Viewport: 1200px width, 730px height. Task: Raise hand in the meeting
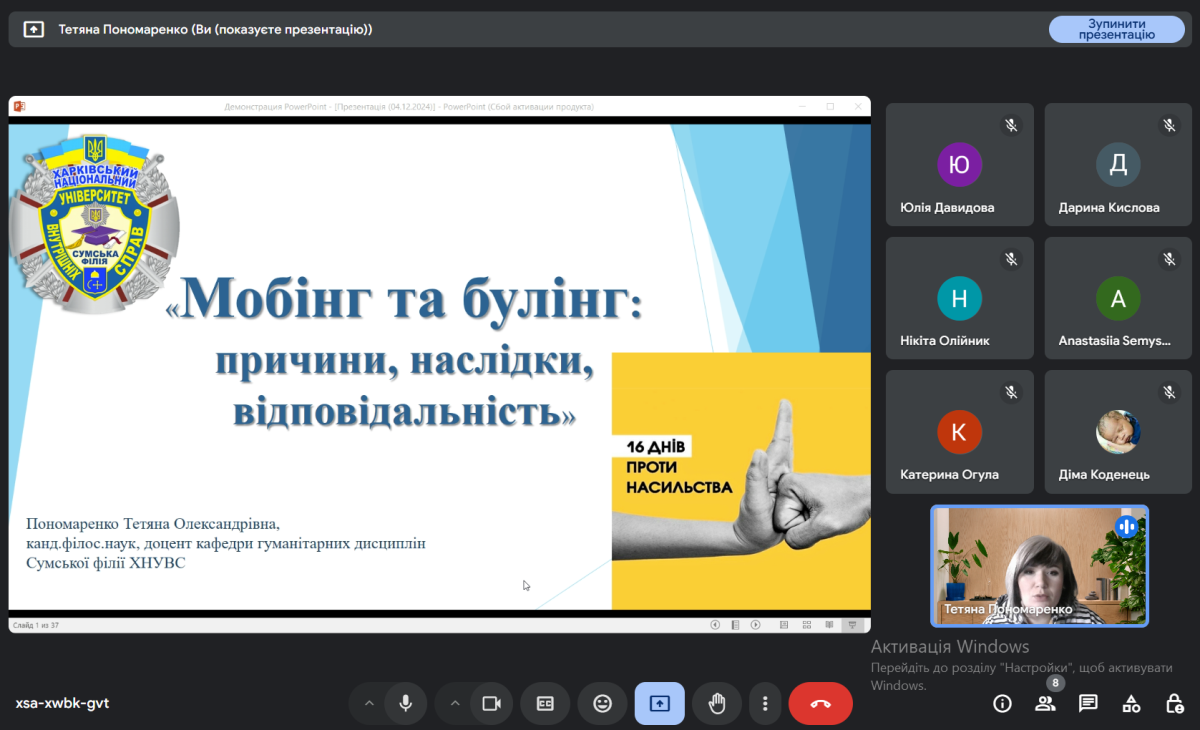(716, 703)
